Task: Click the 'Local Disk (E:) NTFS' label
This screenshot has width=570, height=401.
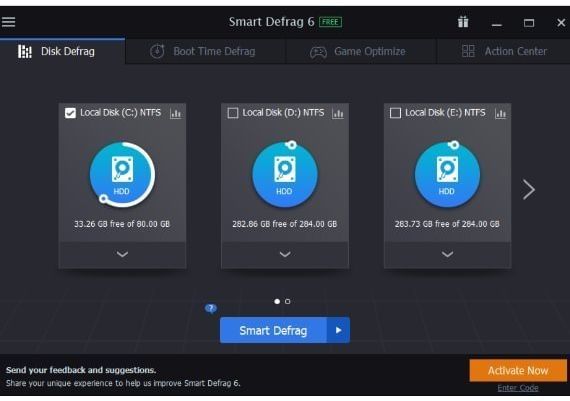Action: coord(445,113)
